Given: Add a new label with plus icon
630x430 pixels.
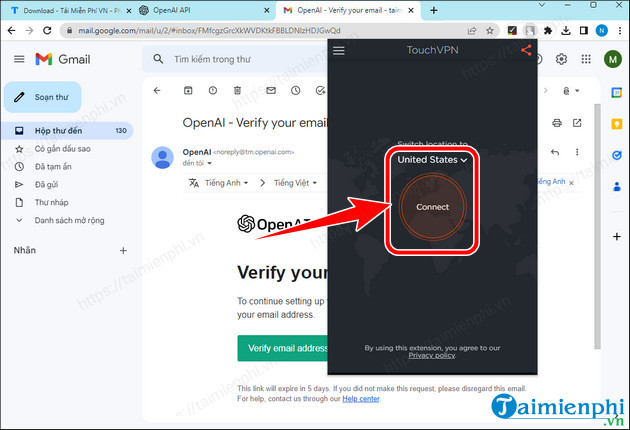Looking at the screenshot, I should tap(123, 250).
